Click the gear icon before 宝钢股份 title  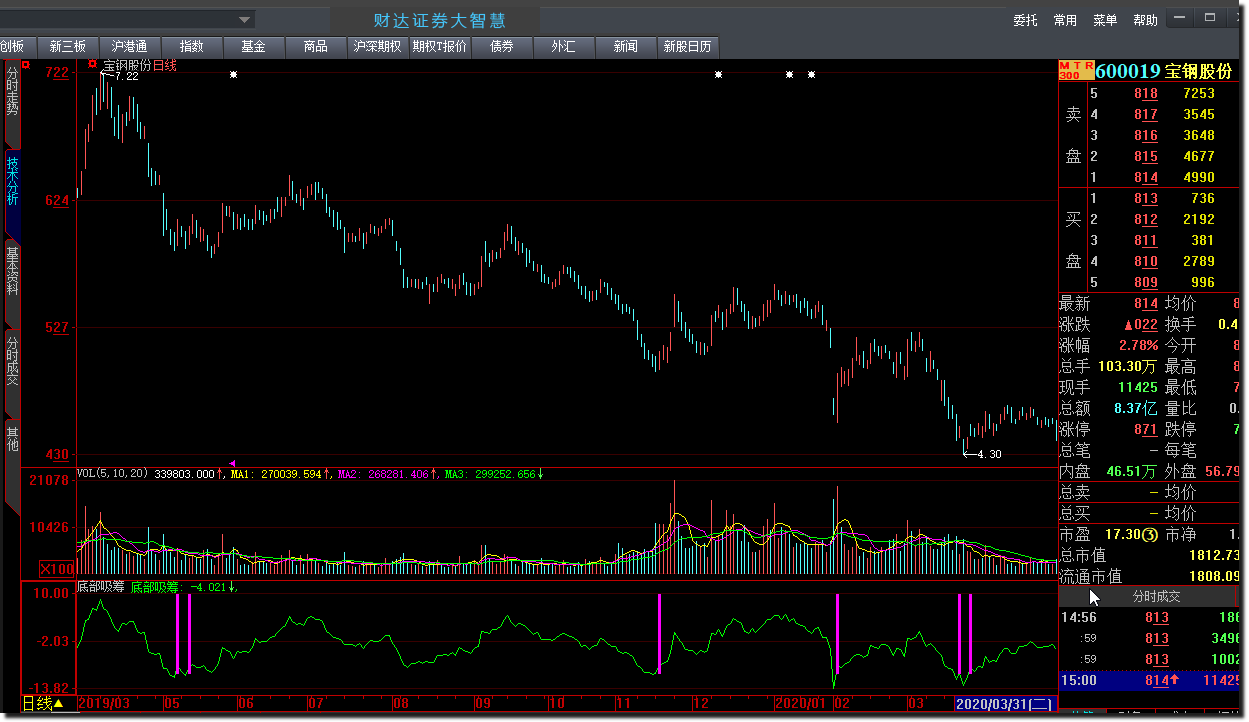(93, 65)
